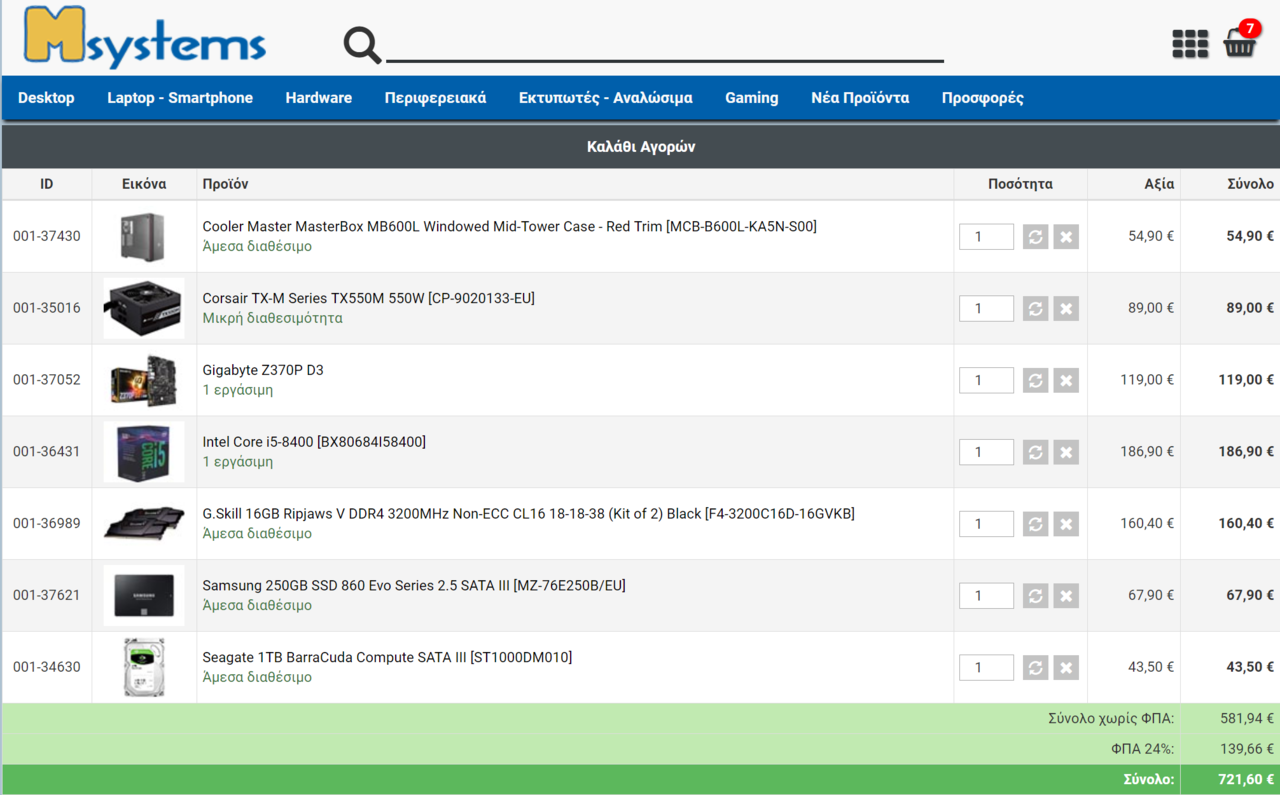Image resolution: width=1280 pixels, height=795 pixels.
Task: Click the search magnifier icon
Action: (x=362, y=45)
